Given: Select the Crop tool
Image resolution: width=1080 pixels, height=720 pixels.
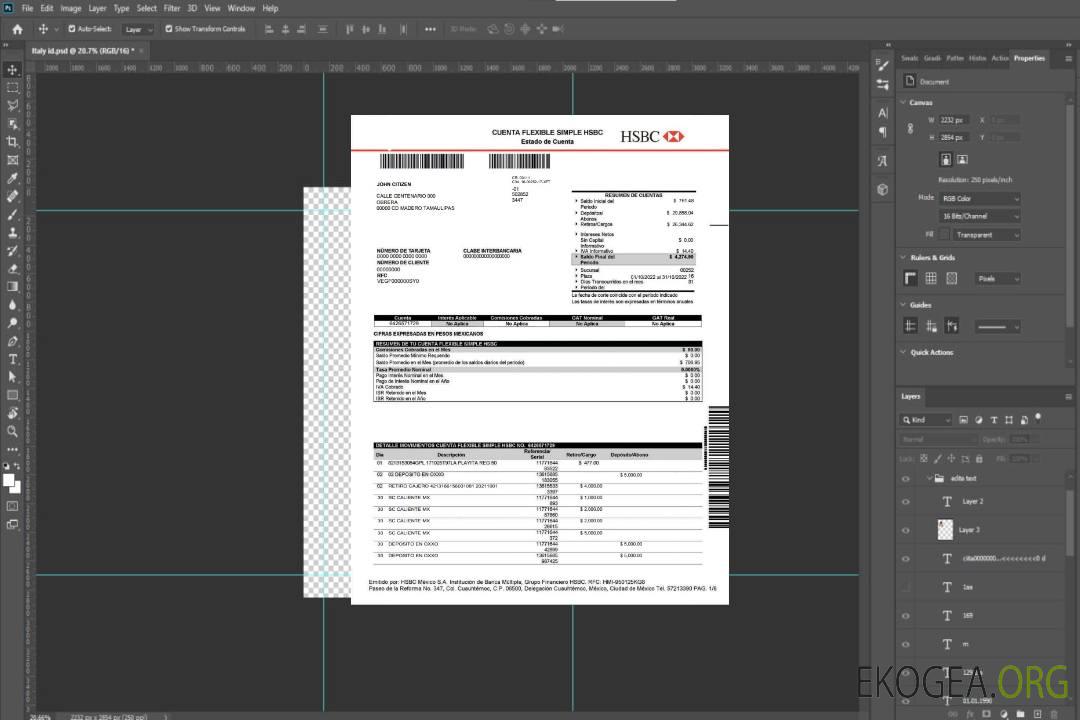Looking at the screenshot, I should [12, 142].
